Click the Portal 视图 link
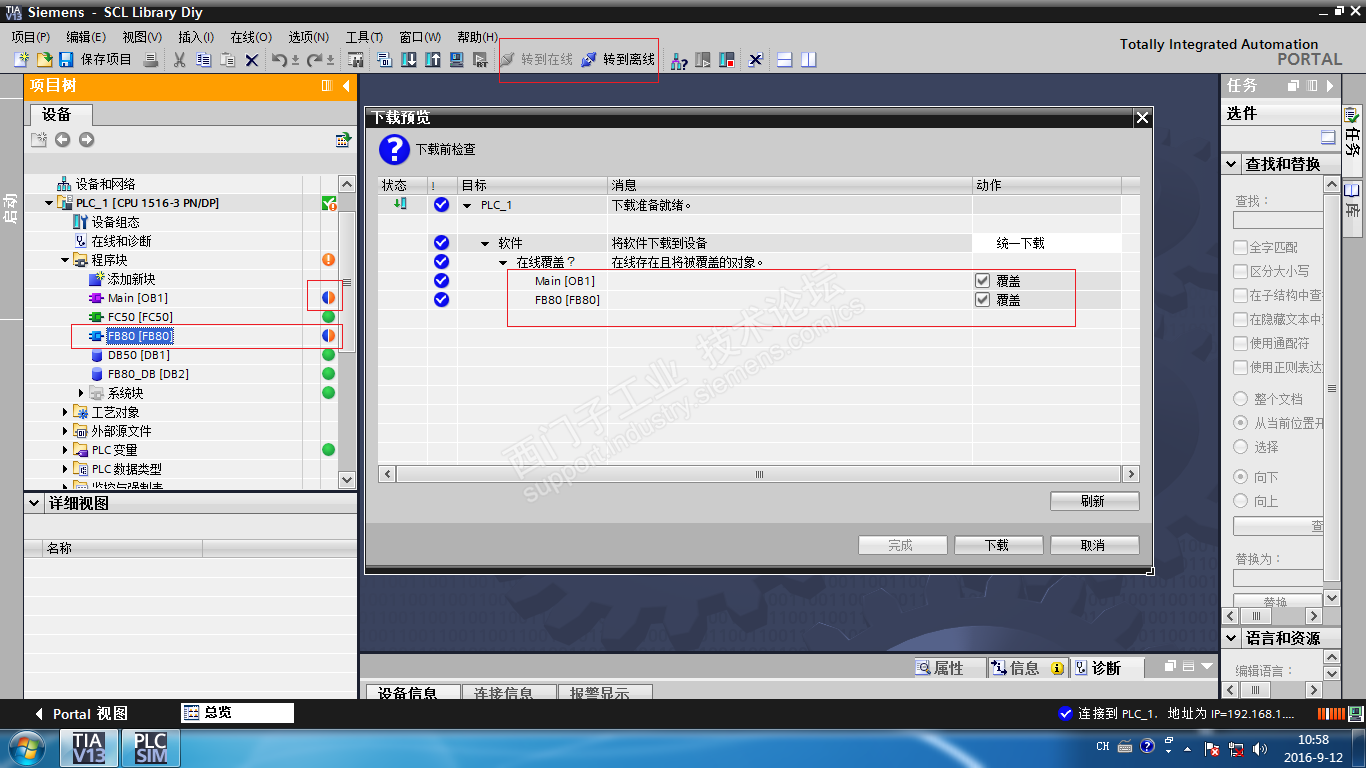This screenshot has height=768, width=1366. coord(81,714)
